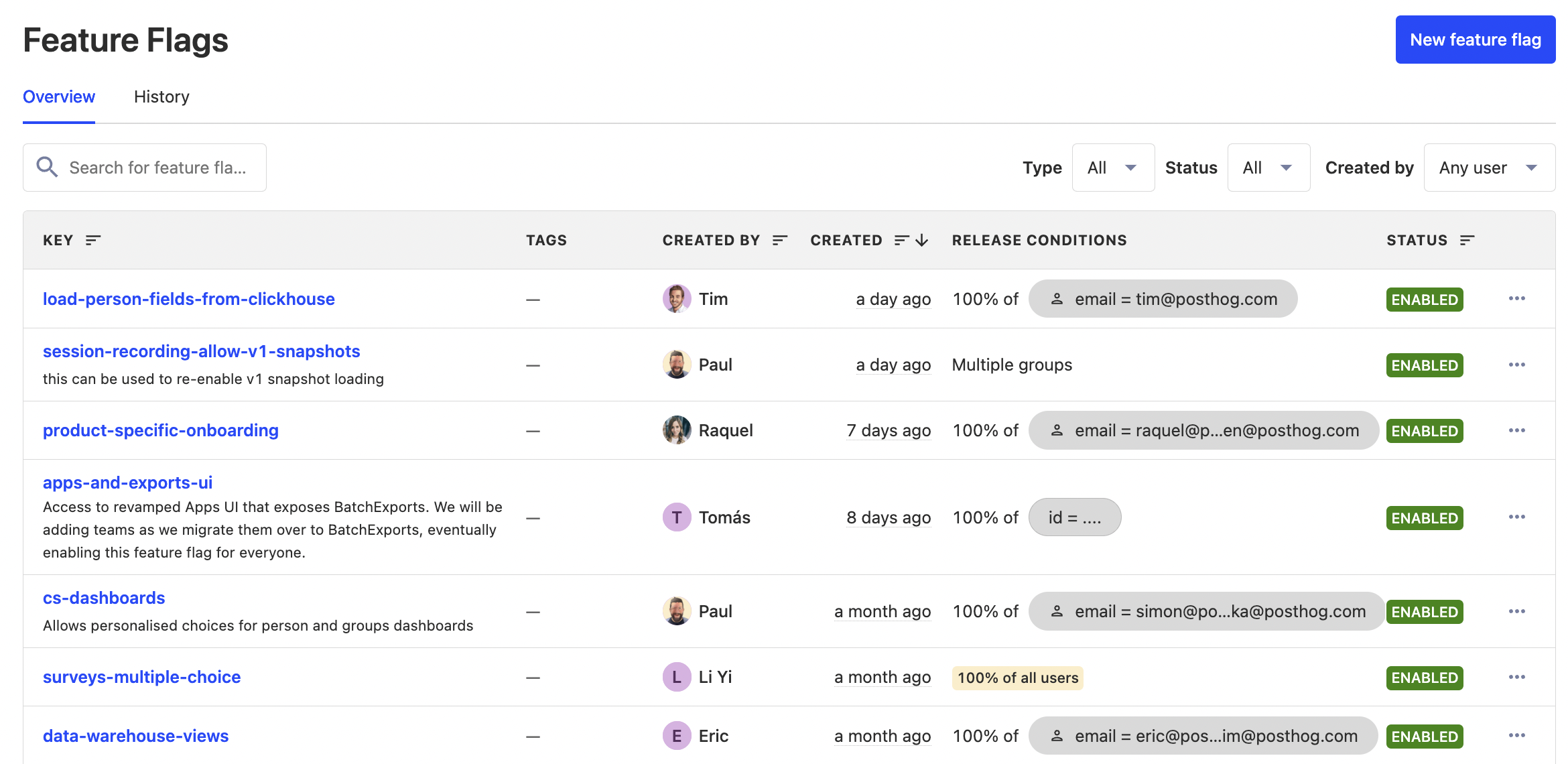
Task: Expand the Created by Any user dropdown
Action: tap(1489, 168)
